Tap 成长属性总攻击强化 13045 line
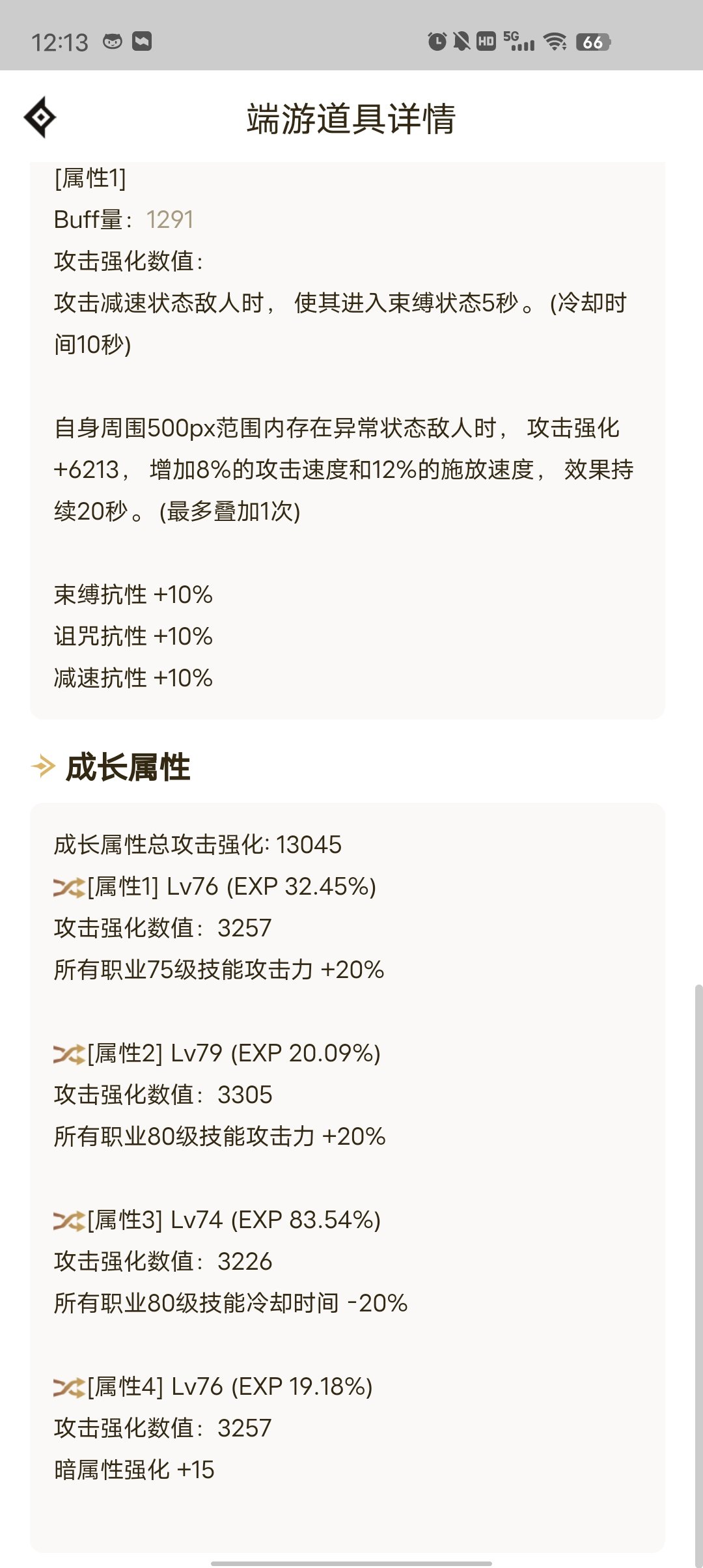This screenshot has height=1568, width=703. [x=198, y=845]
